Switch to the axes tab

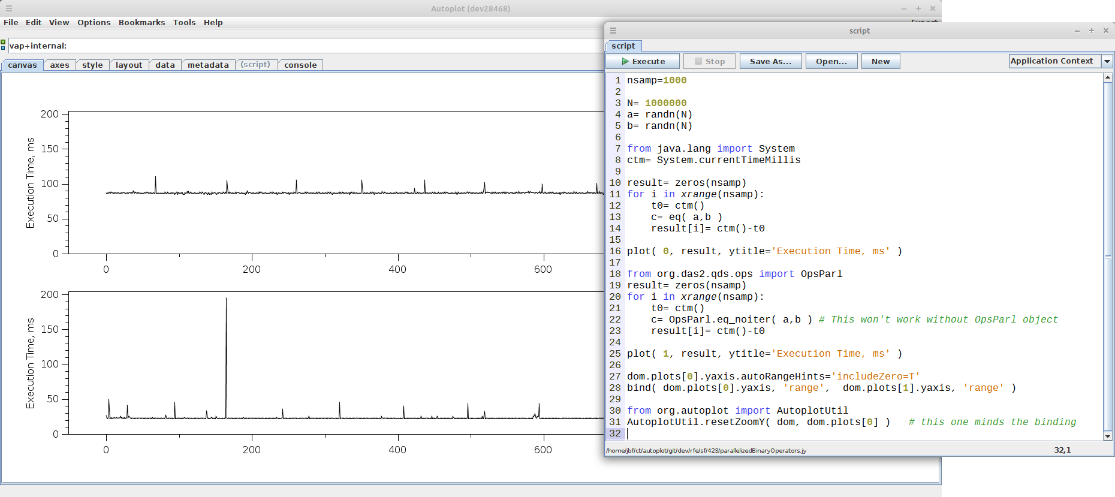pyautogui.click(x=60, y=65)
